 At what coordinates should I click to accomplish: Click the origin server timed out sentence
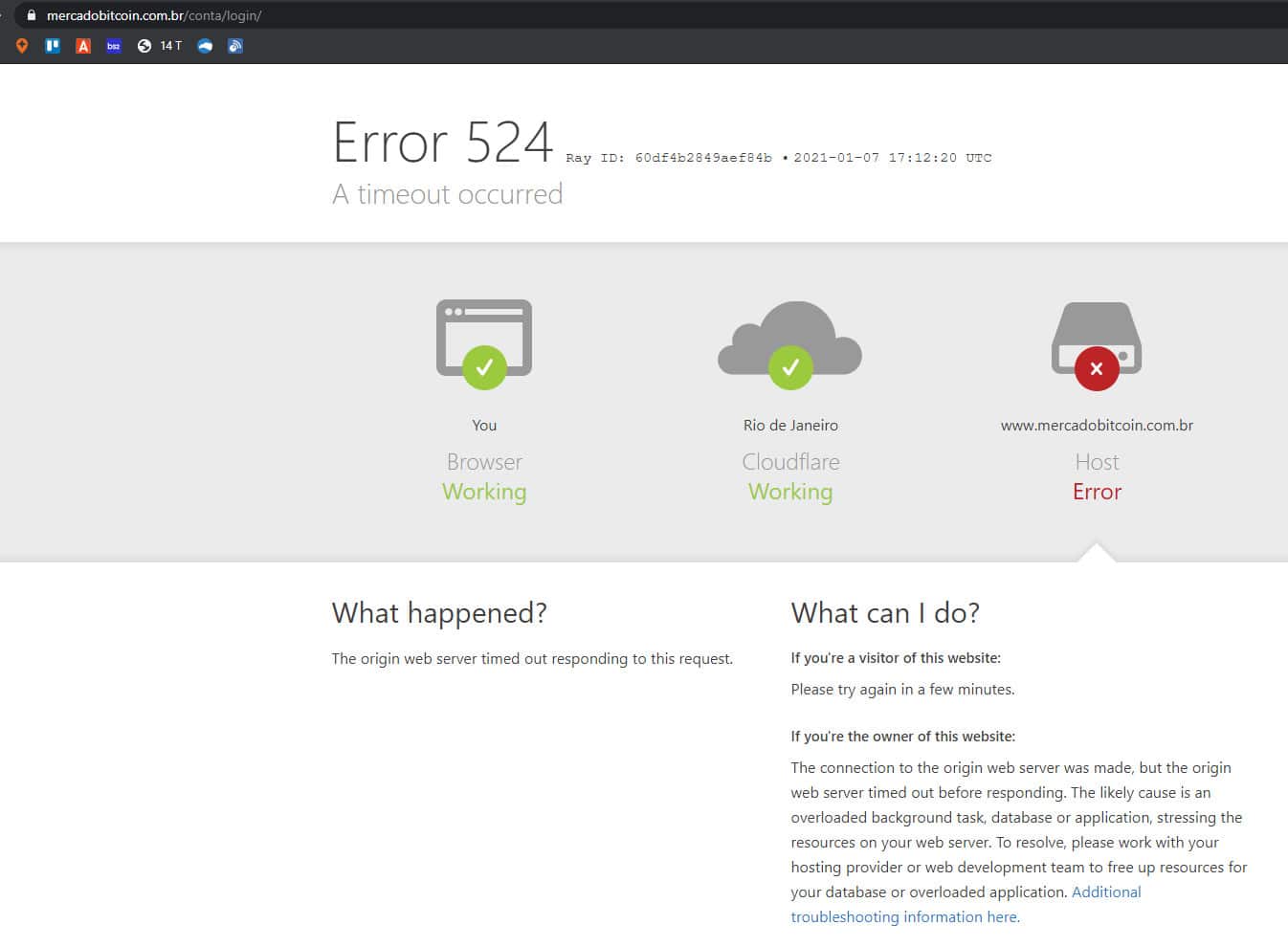[532, 659]
